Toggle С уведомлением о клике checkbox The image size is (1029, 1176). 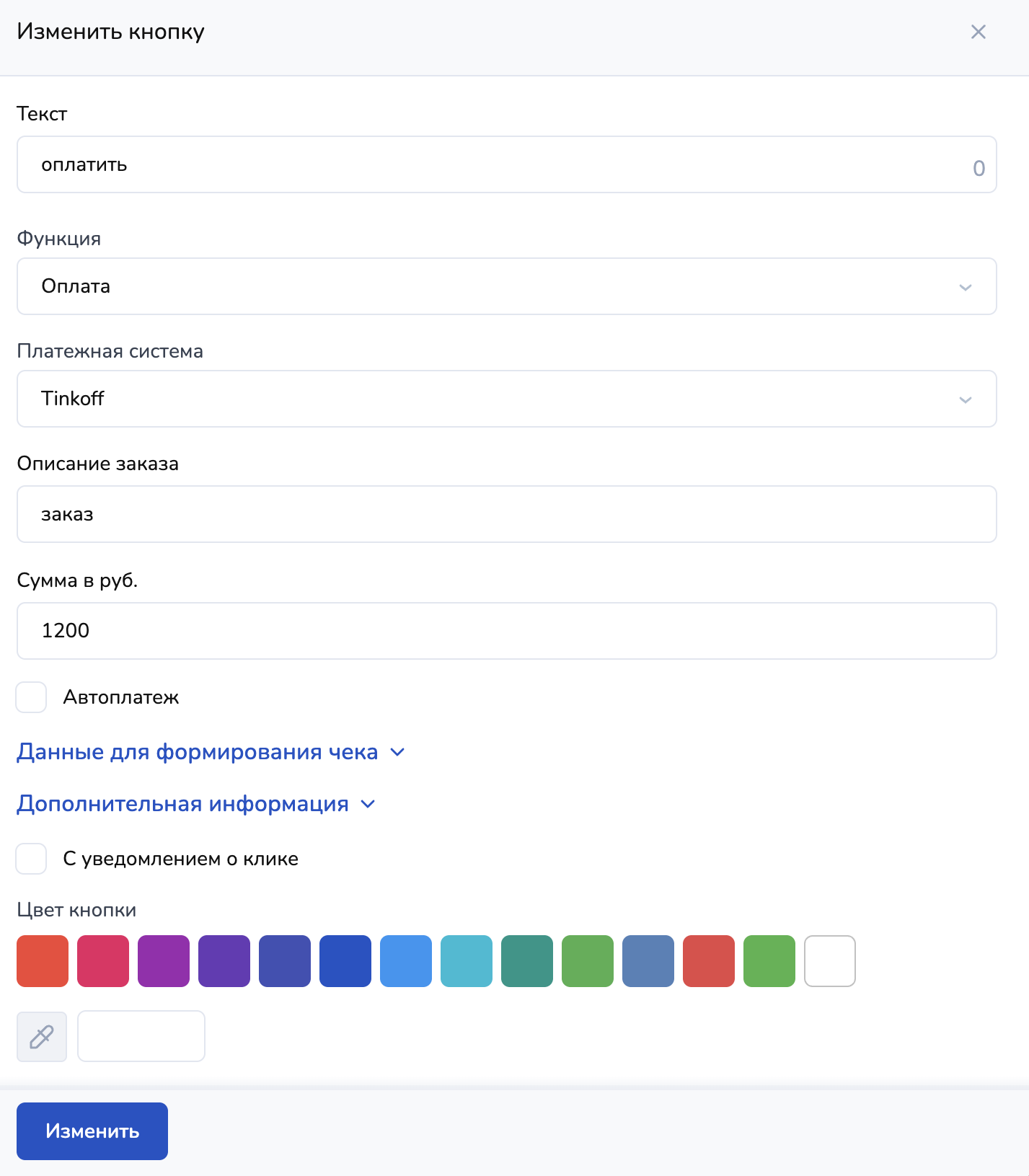32,859
